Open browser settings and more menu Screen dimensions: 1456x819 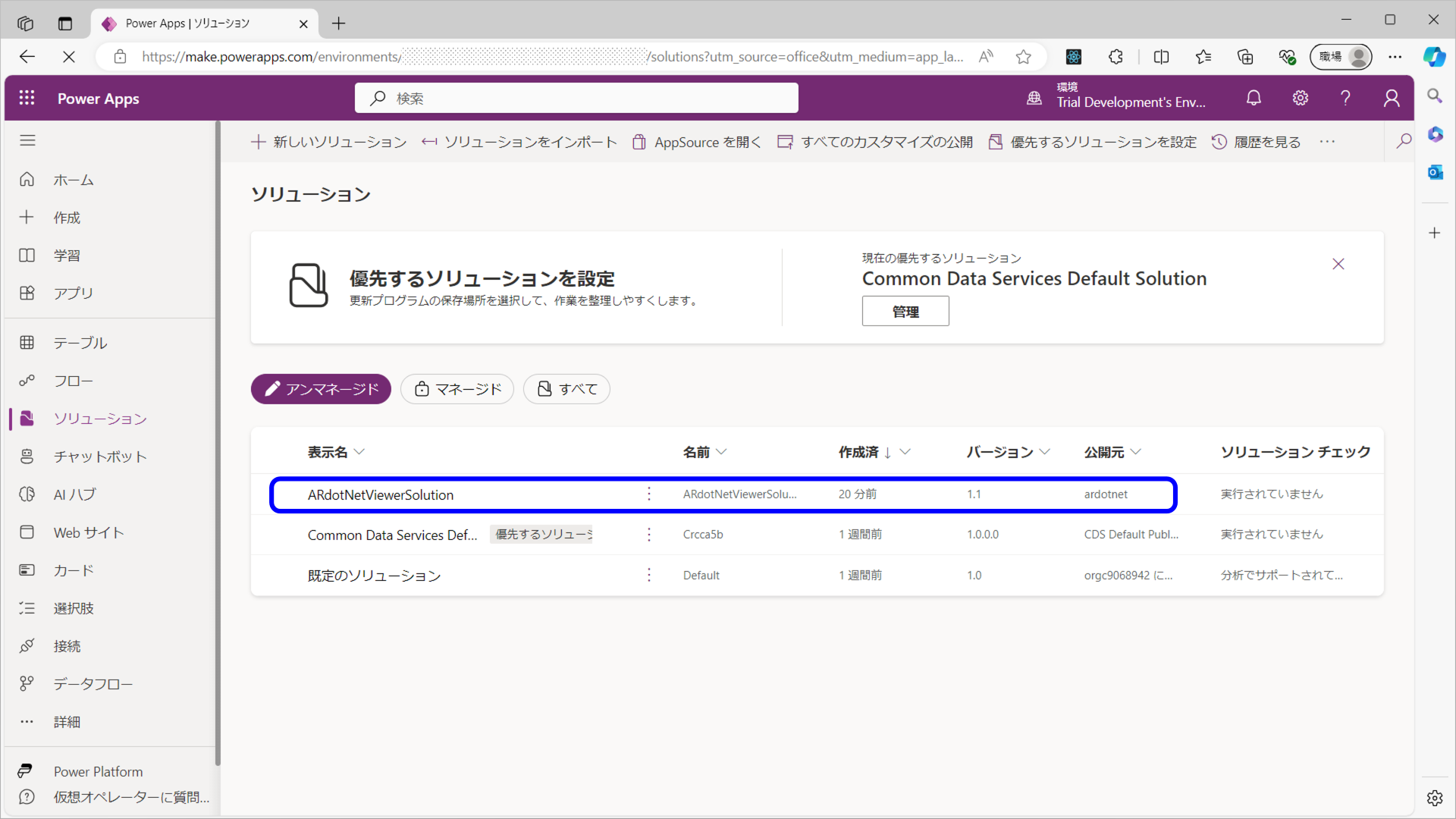tap(1395, 57)
